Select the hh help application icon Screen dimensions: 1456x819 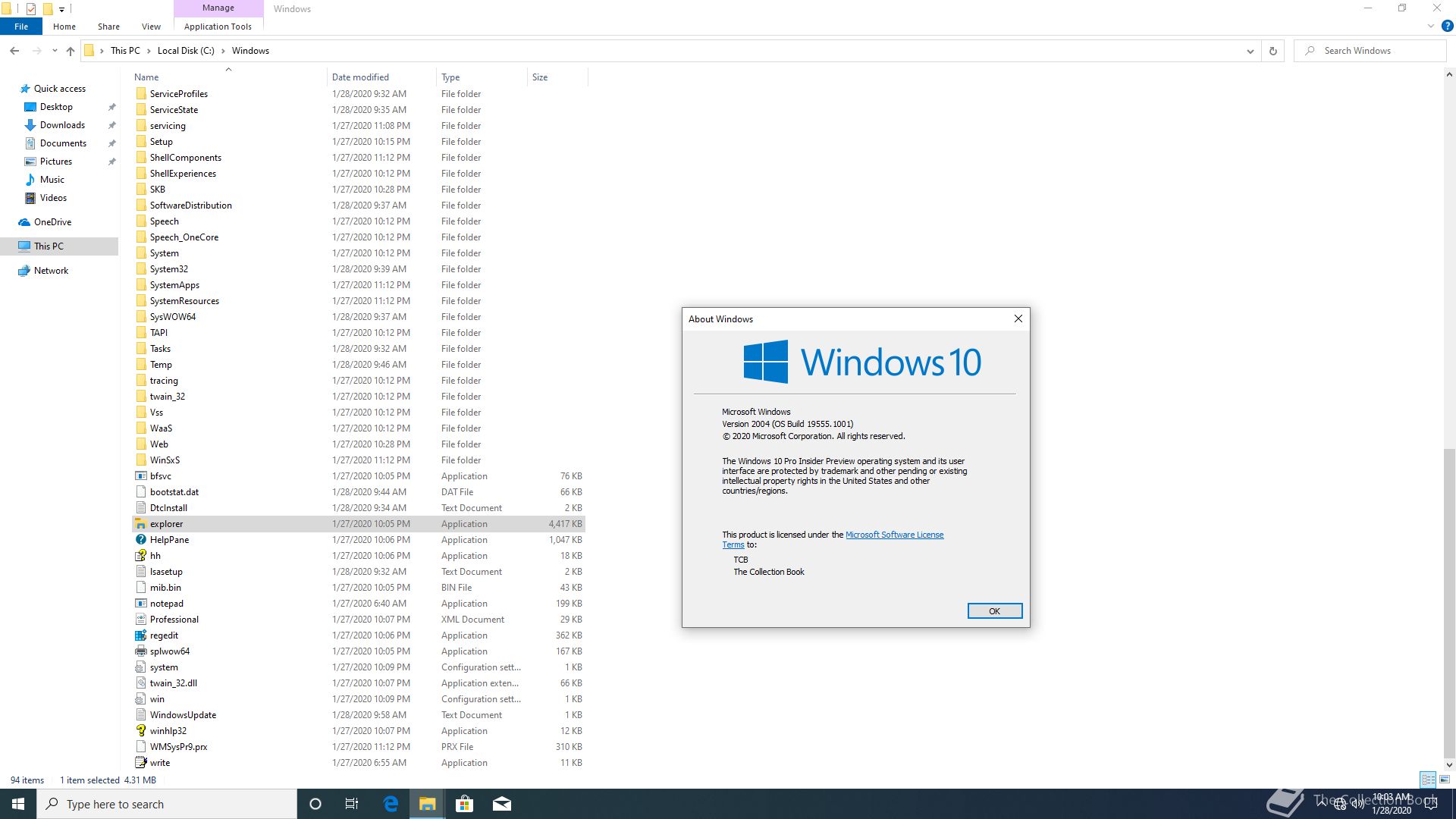140,556
